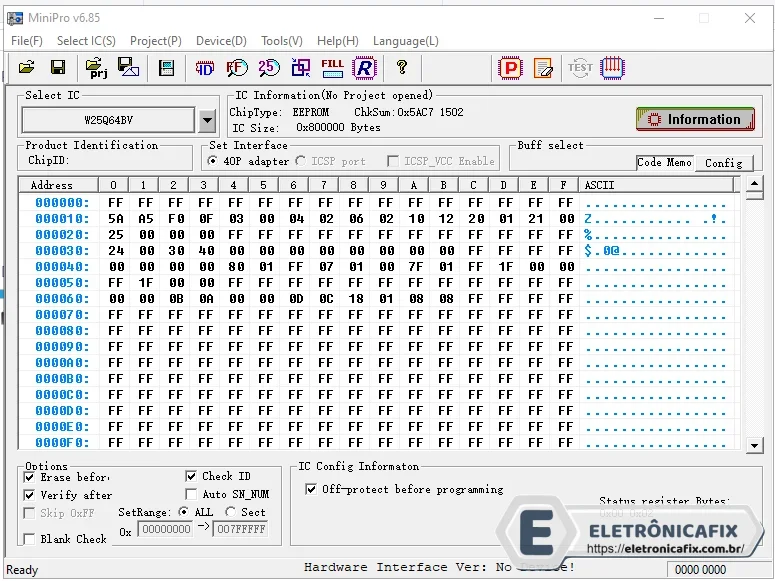
Task: Click the SetRange end address field 007FFFFF
Action: pyautogui.click(x=241, y=529)
